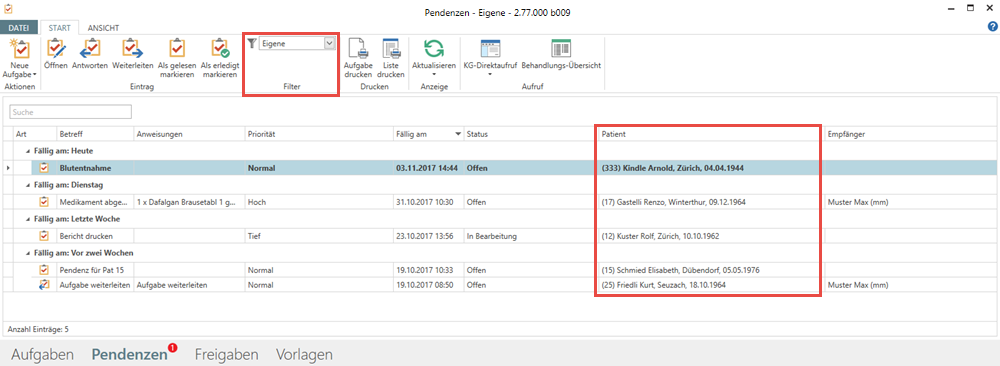Collapse the 'Fällig am: Dienstag' group
The image size is (1000, 366).
pos(27,185)
